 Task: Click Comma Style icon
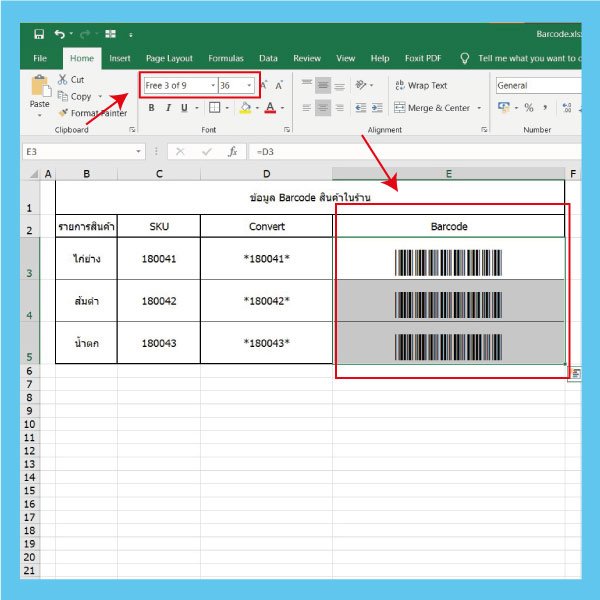(545, 108)
